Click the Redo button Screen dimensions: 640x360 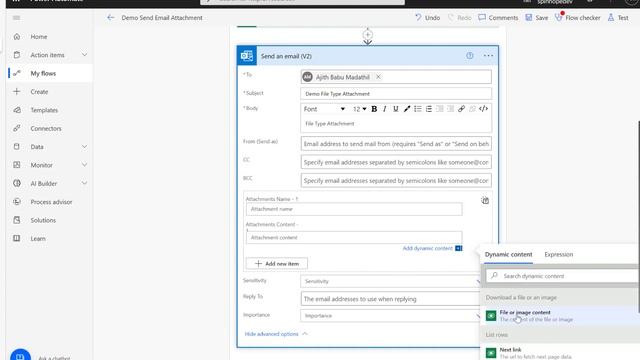(459, 18)
